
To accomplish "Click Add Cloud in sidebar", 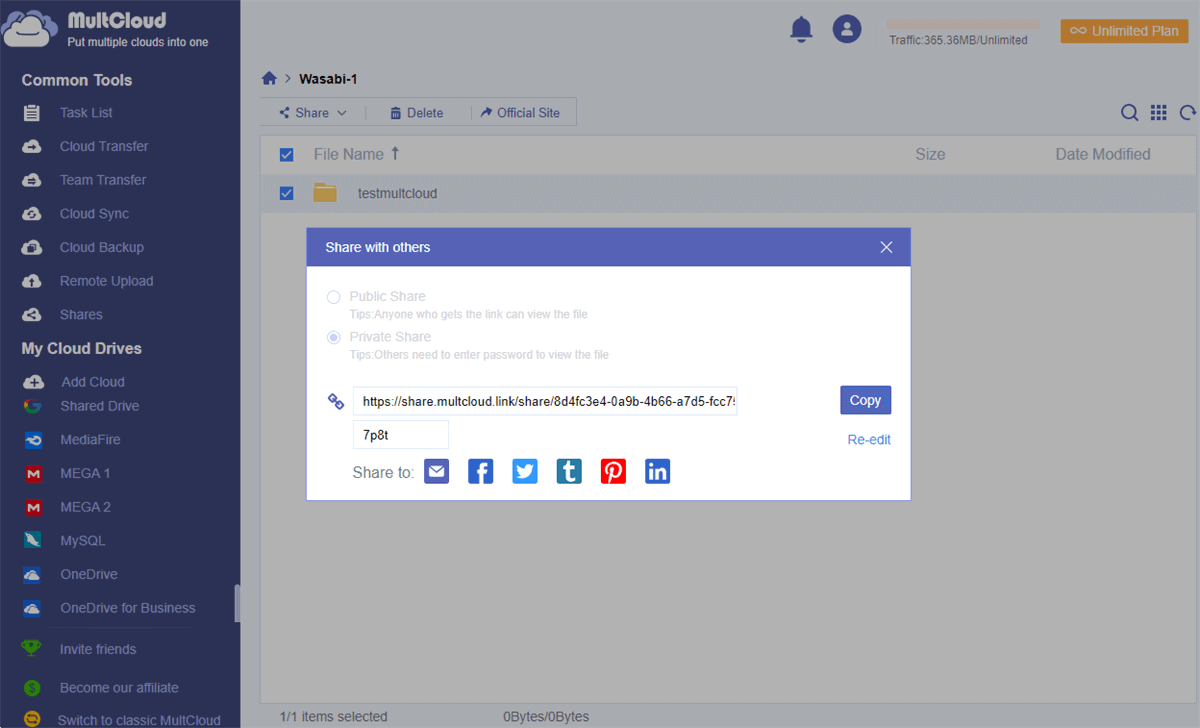I will (x=92, y=382).
